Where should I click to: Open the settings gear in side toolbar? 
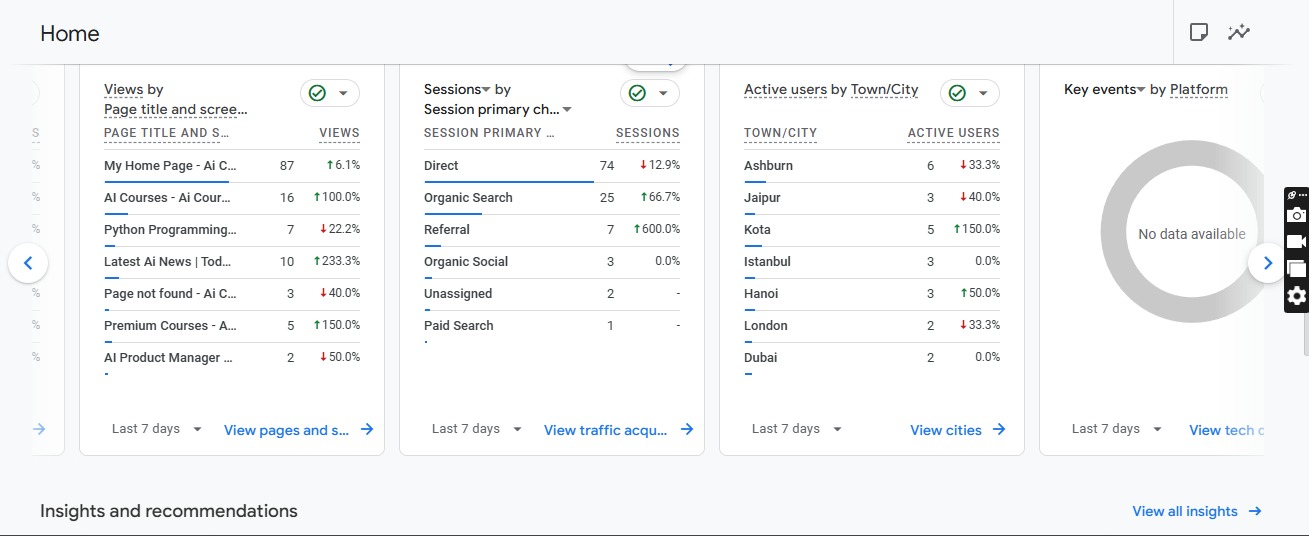pos(1296,296)
